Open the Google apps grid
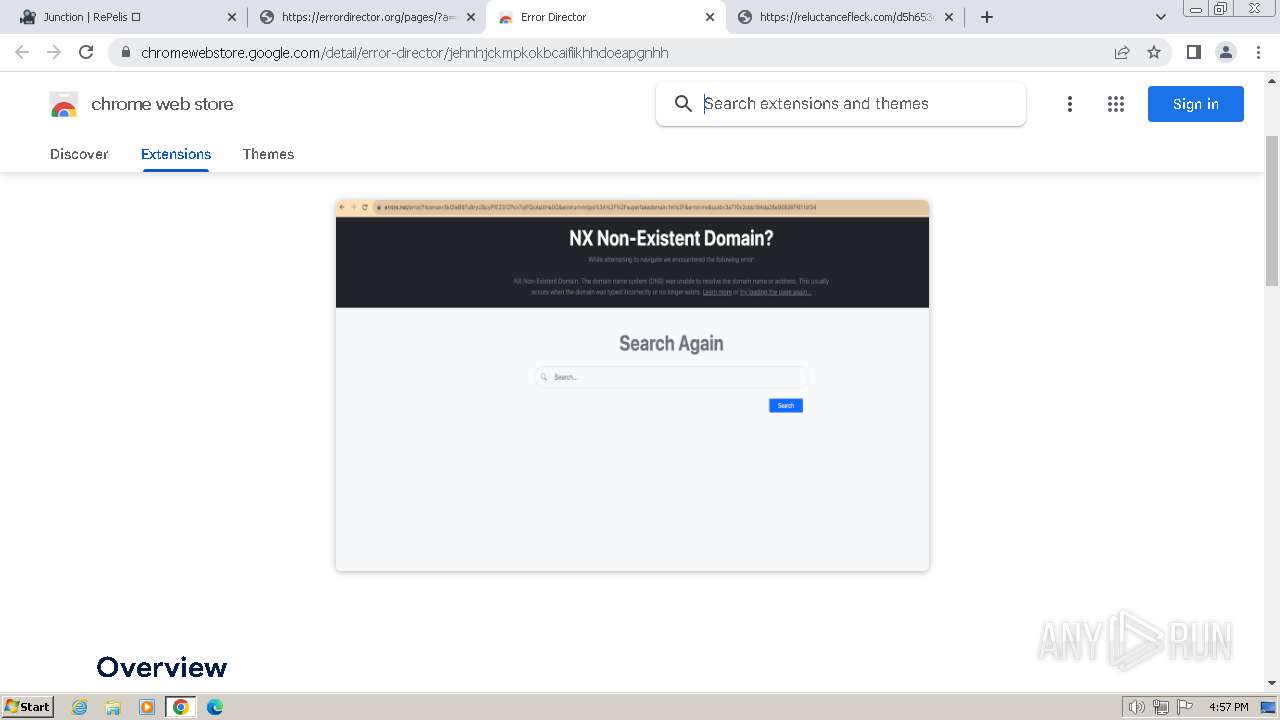Screen dimensions: 1280x720 point(1116,104)
